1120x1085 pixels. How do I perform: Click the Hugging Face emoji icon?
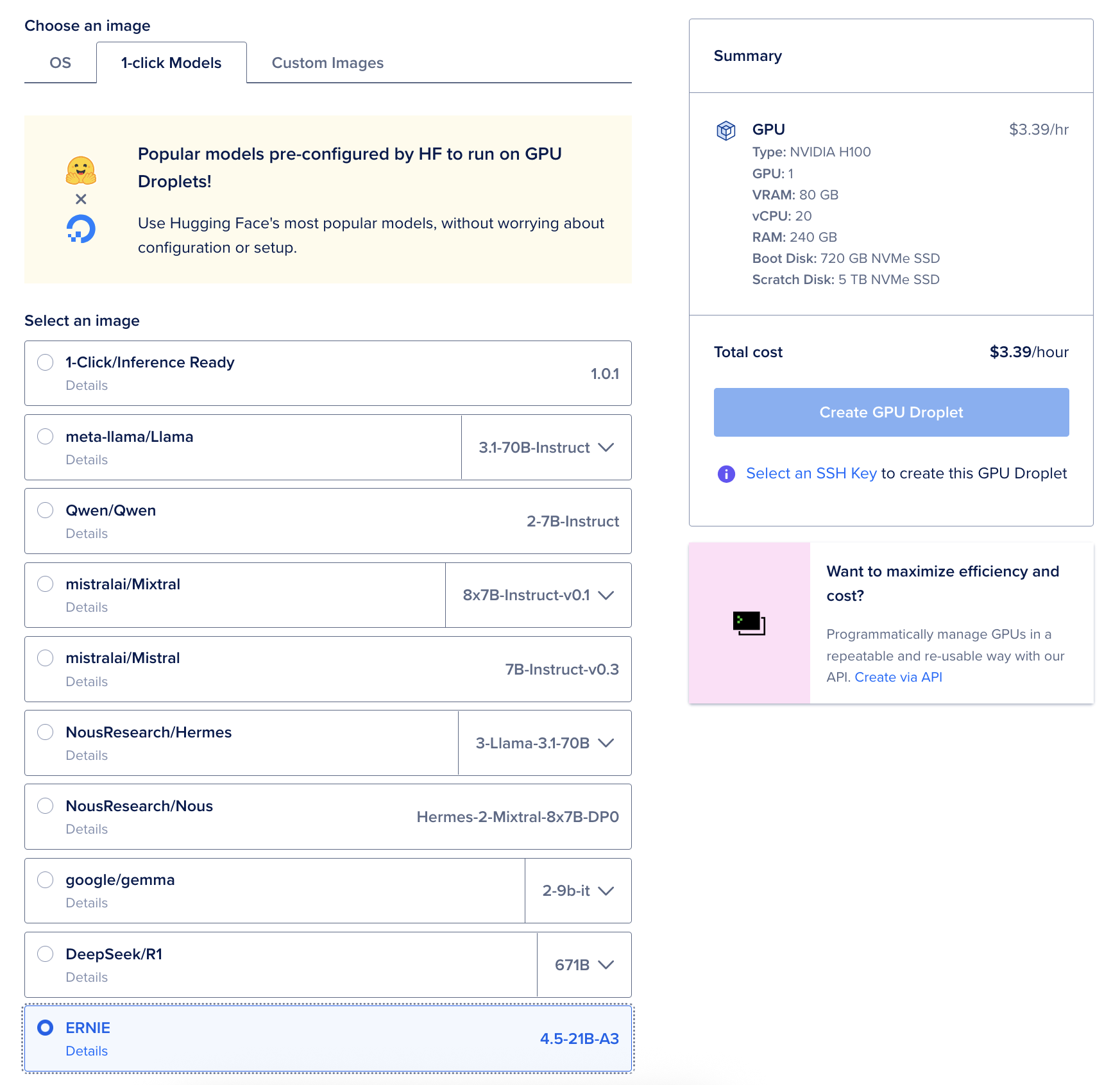81,171
